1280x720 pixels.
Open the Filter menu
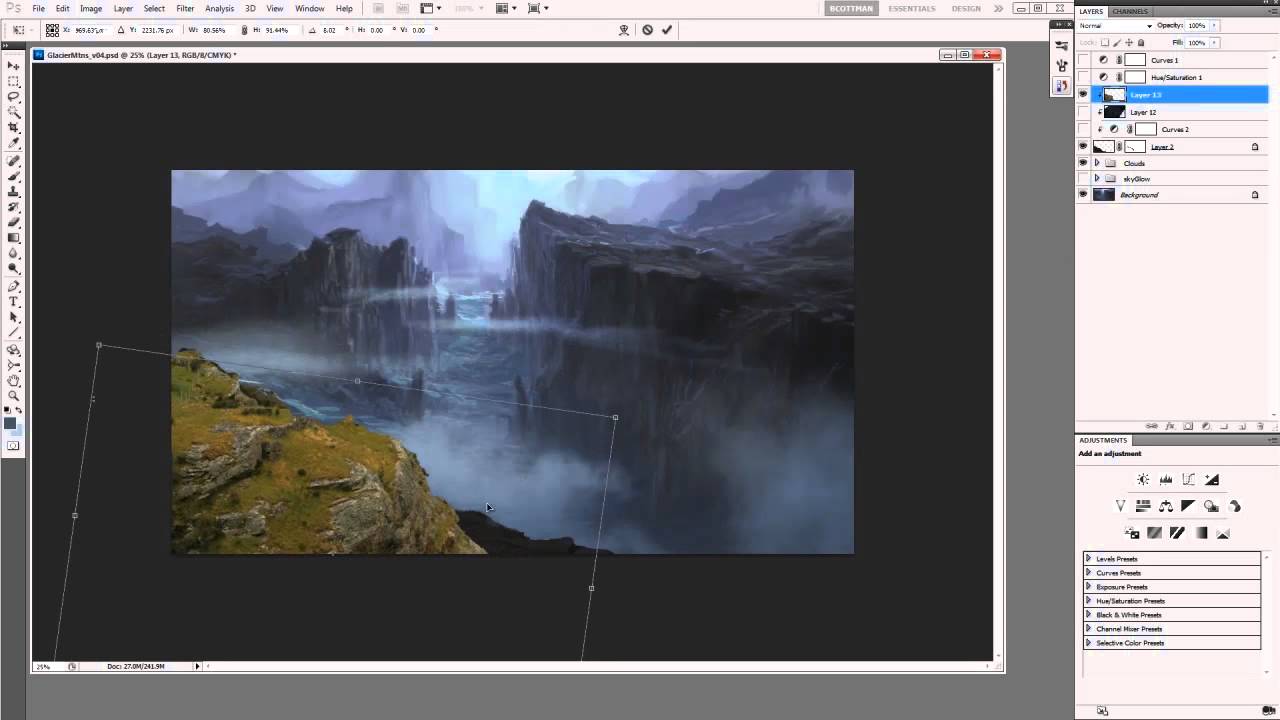pos(185,8)
